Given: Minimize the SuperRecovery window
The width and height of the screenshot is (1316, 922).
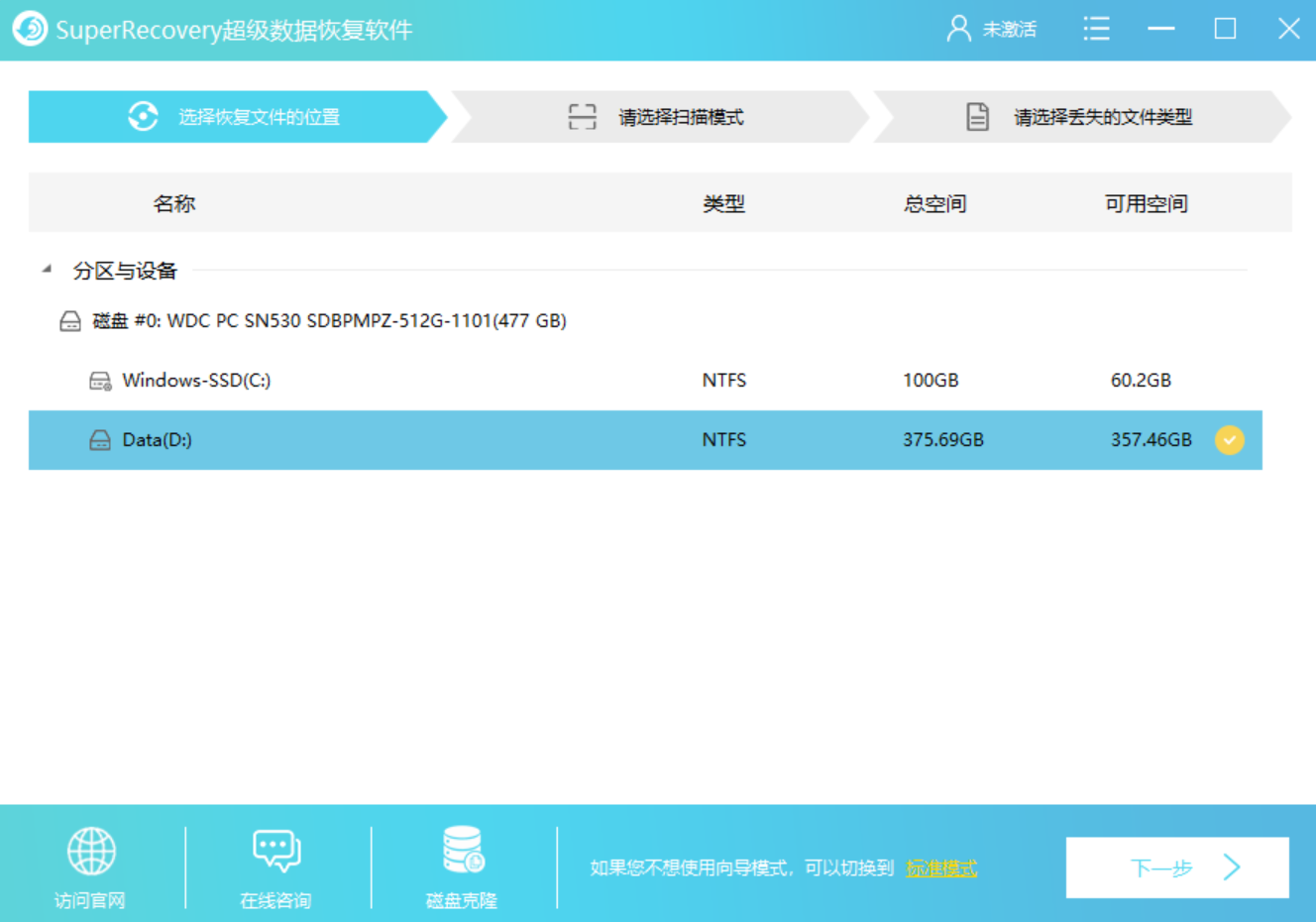Looking at the screenshot, I should (1160, 29).
